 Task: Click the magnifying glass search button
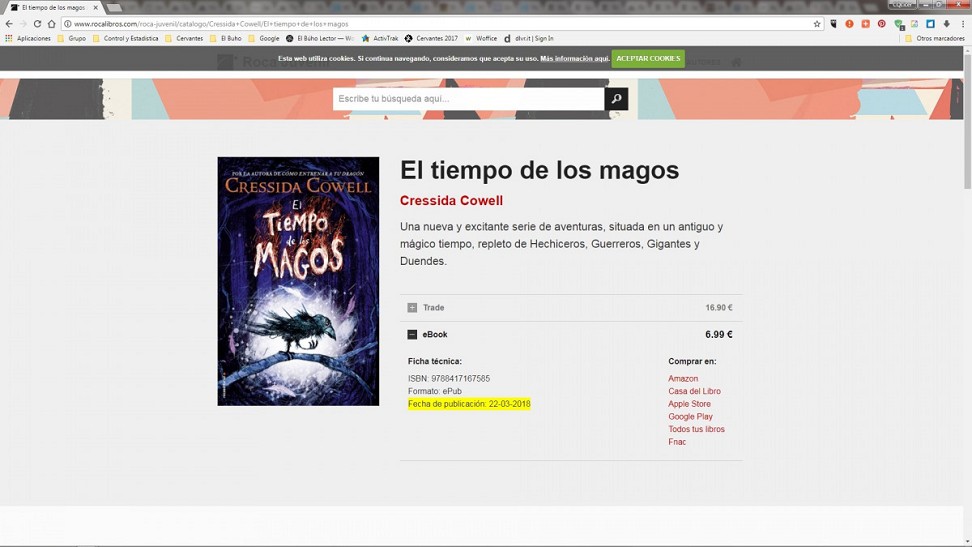click(x=616, y=99)
